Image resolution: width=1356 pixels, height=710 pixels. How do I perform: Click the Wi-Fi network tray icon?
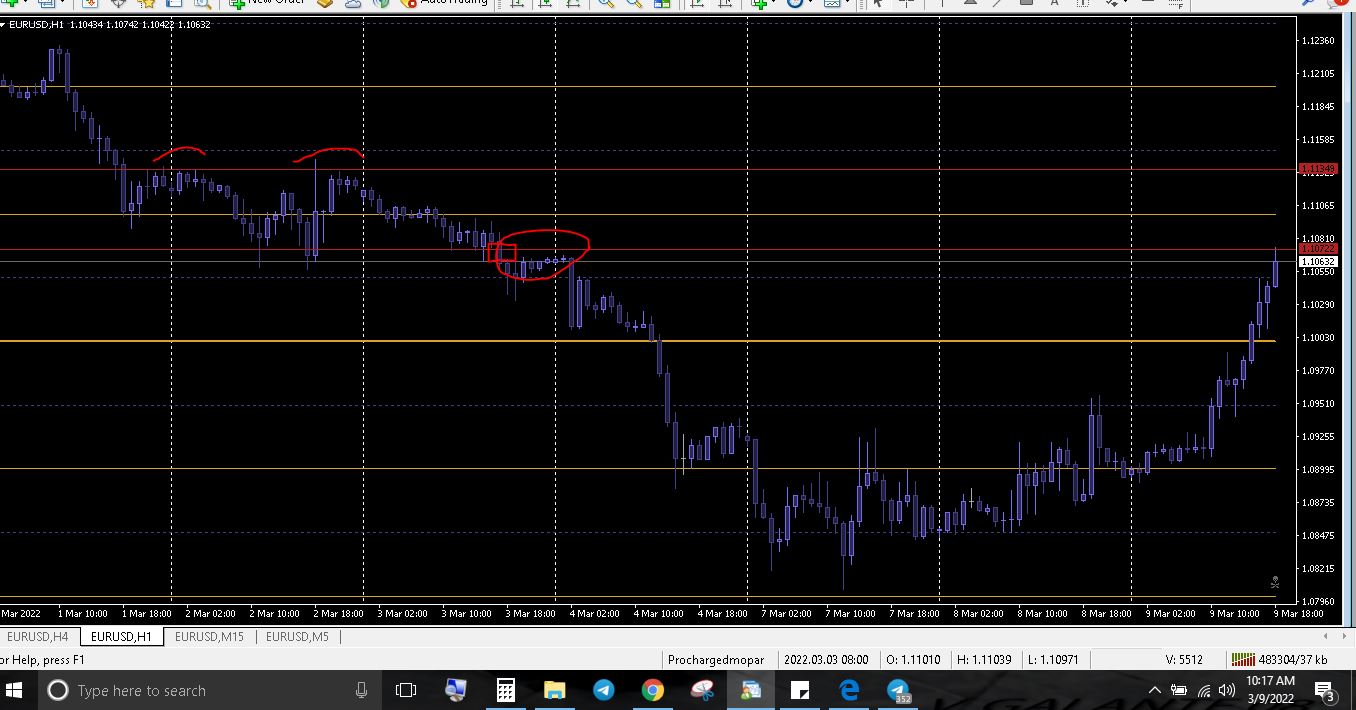tap(1203, 690)
